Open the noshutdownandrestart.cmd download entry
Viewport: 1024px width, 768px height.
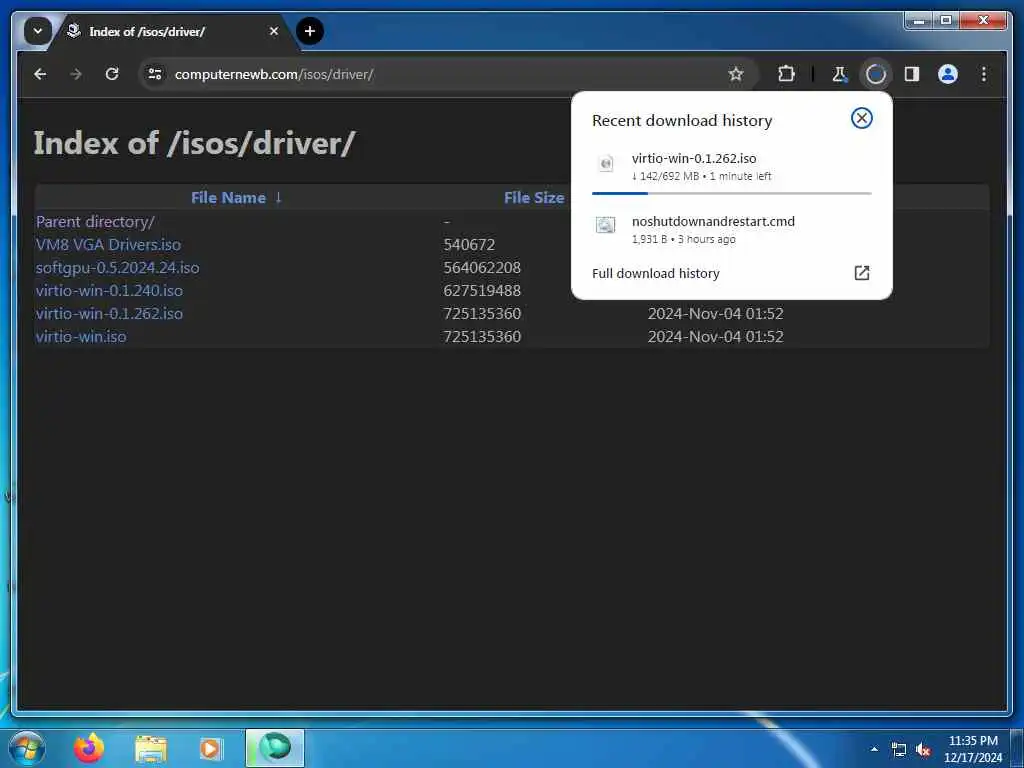tap(731, 229)
